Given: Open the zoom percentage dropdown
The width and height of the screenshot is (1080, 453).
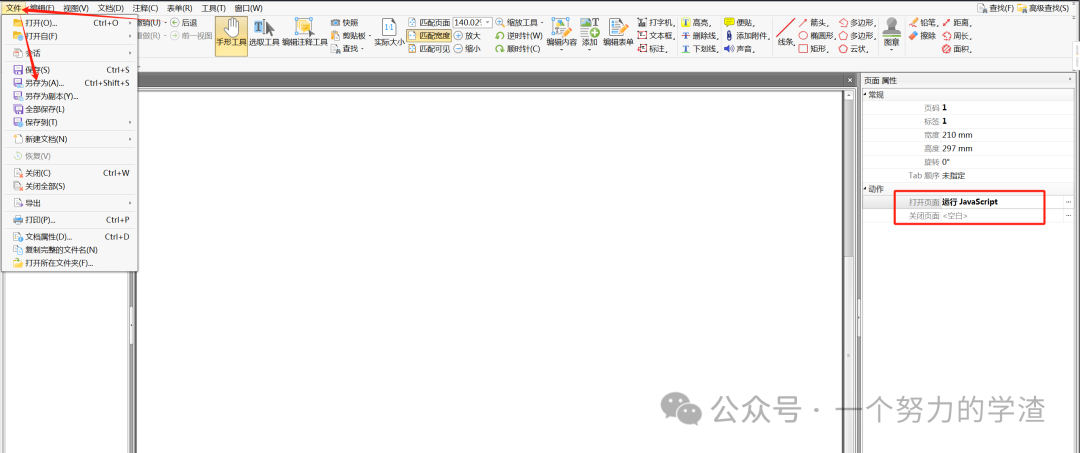Looking at the screenshot, I should click(488, 23).
